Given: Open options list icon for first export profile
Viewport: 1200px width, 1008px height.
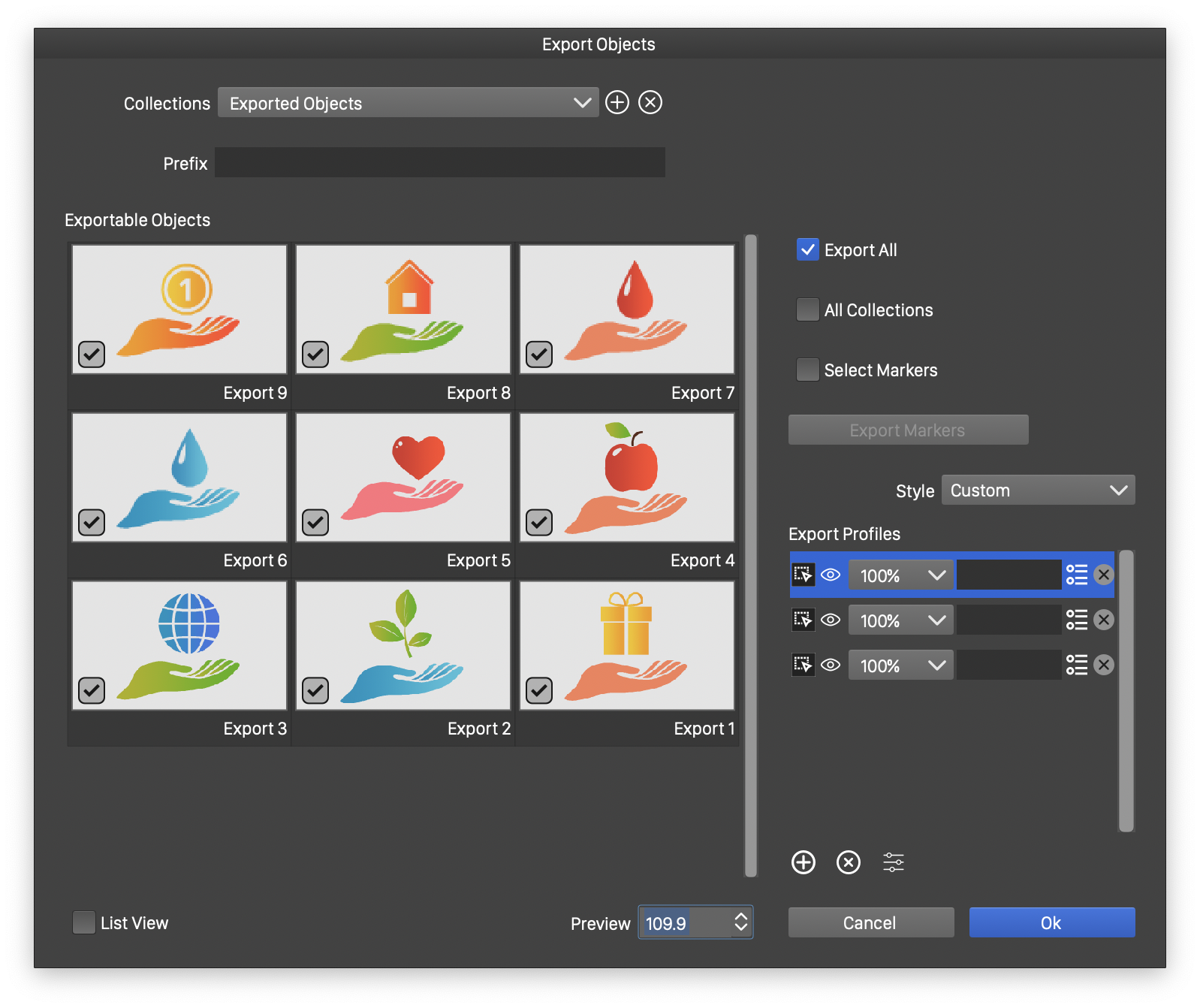Looking at the screenshot, I should [1077, 575].
